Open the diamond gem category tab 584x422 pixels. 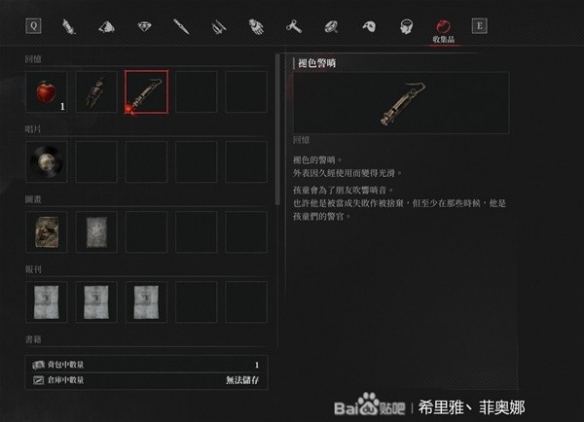click(145, 26)
